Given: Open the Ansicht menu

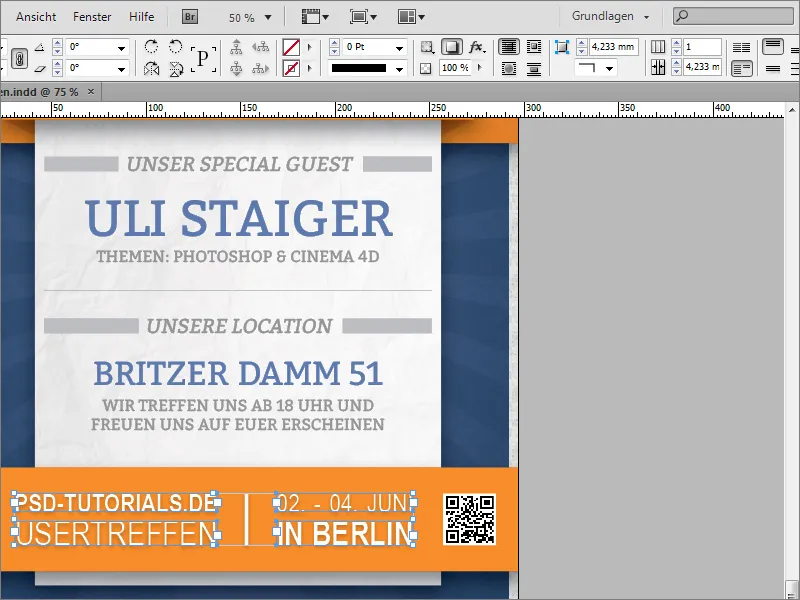Looking at the screenshot, I should pos(36,17).
